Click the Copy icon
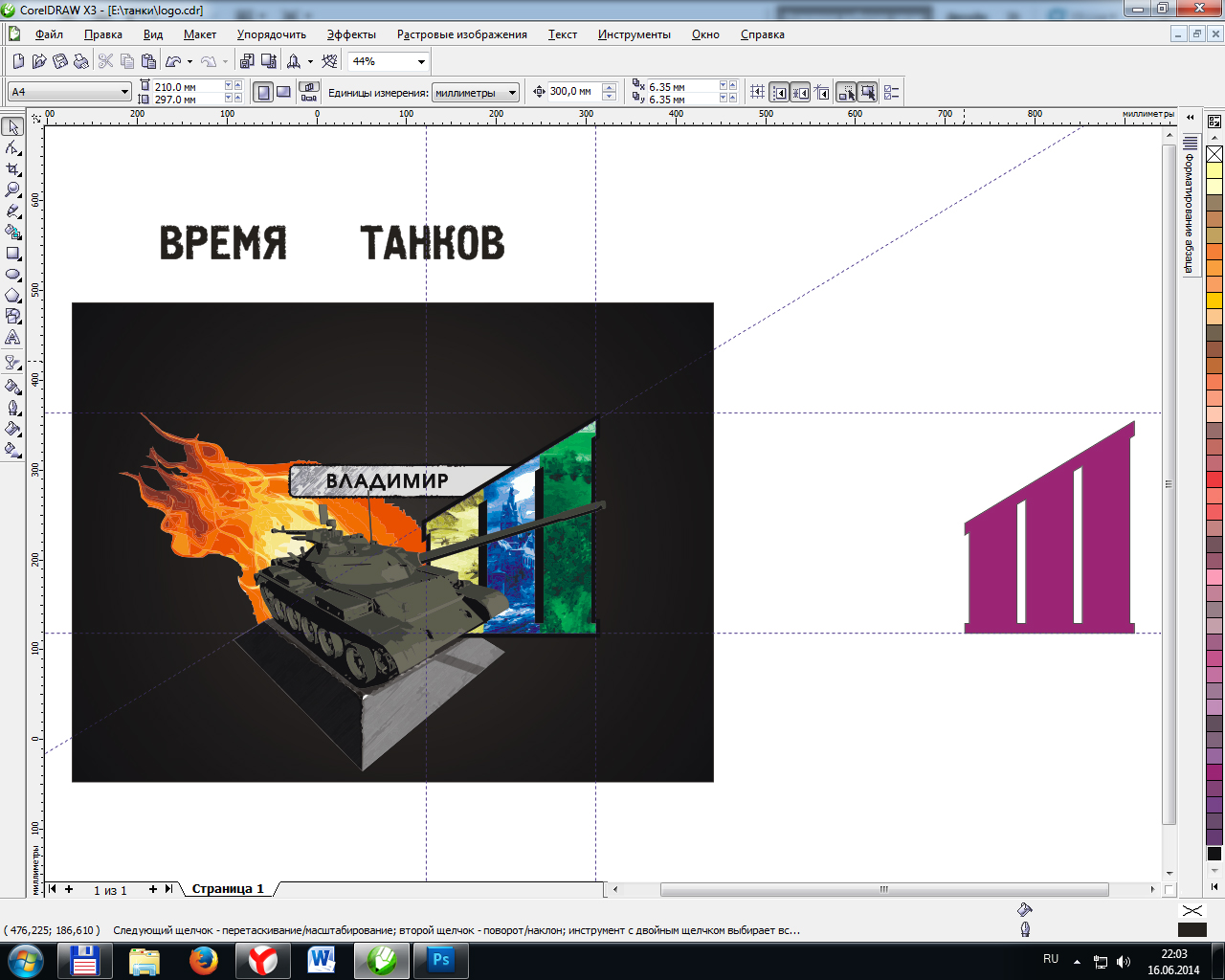1225x980 pixels. click(x=126, y=61)
